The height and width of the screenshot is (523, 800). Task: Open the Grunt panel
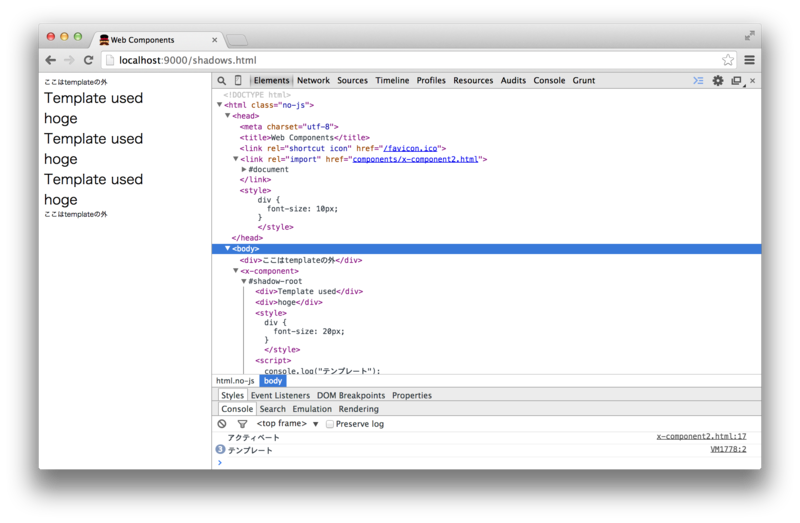(584, 81)
